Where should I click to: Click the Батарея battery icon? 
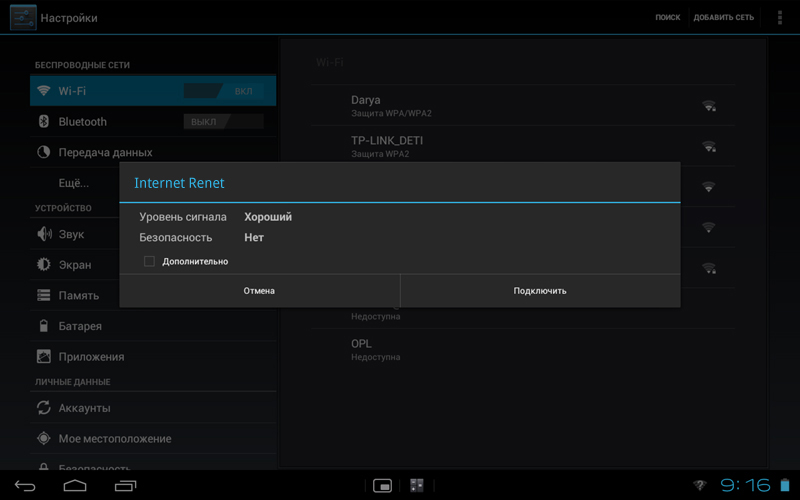click(x=44, y=326)
